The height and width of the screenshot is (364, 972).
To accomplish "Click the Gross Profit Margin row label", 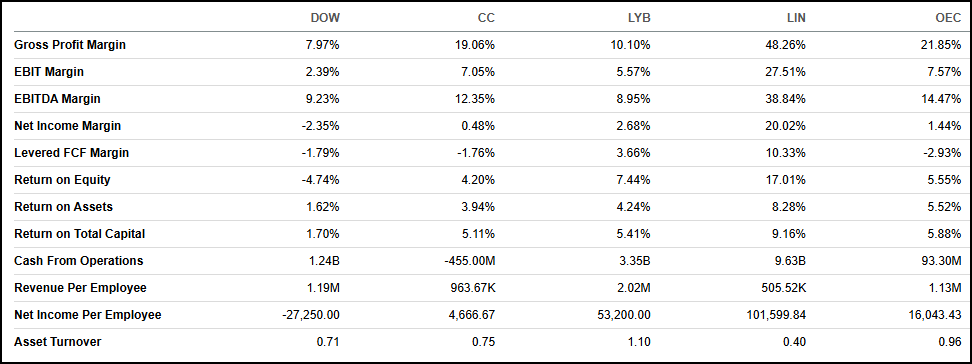I will (x=70, y=45).
